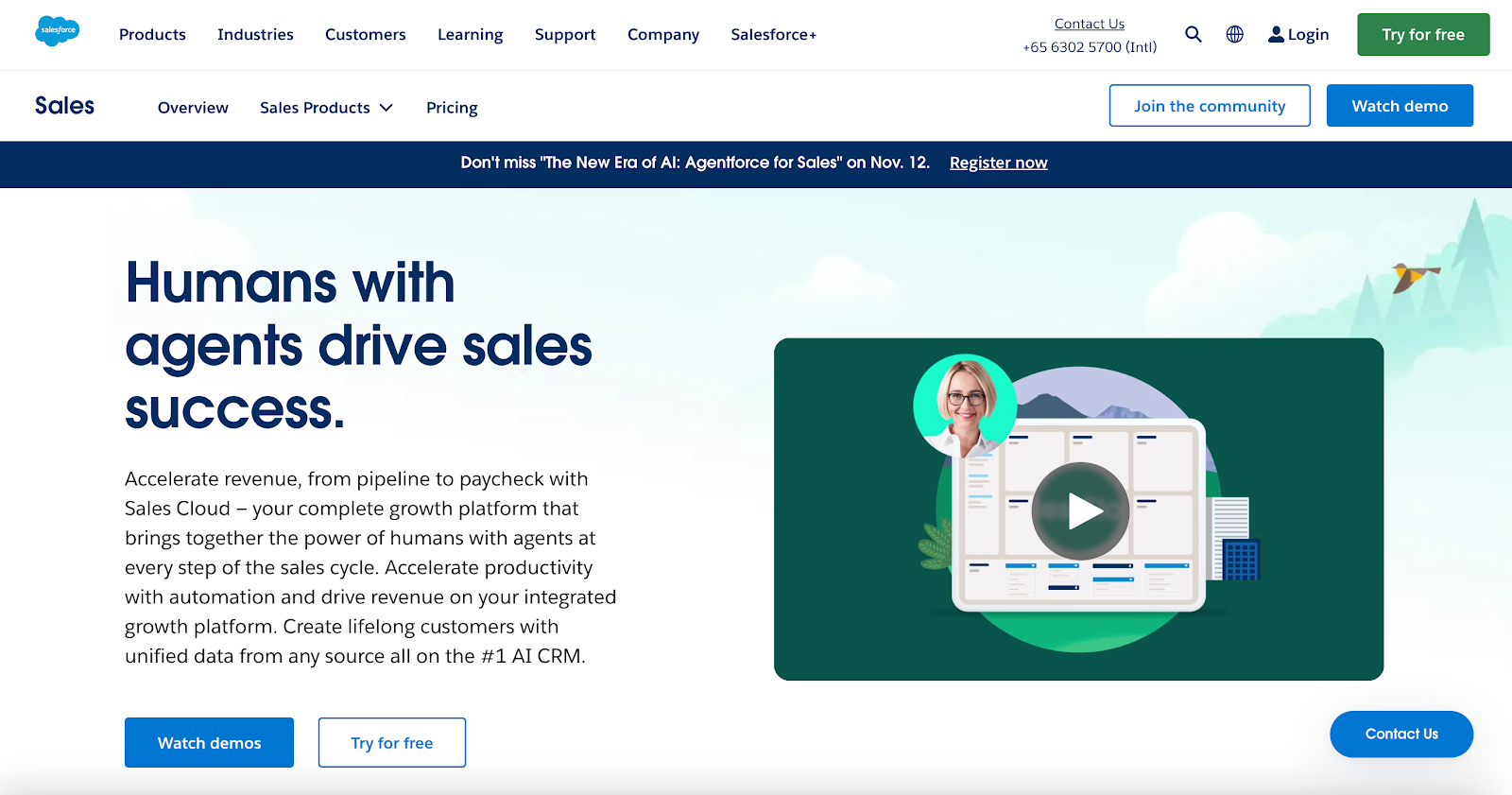Open the Industries menu
Image resolution: width=1512 pixels, height=795 pixels.
coord(255,35)
